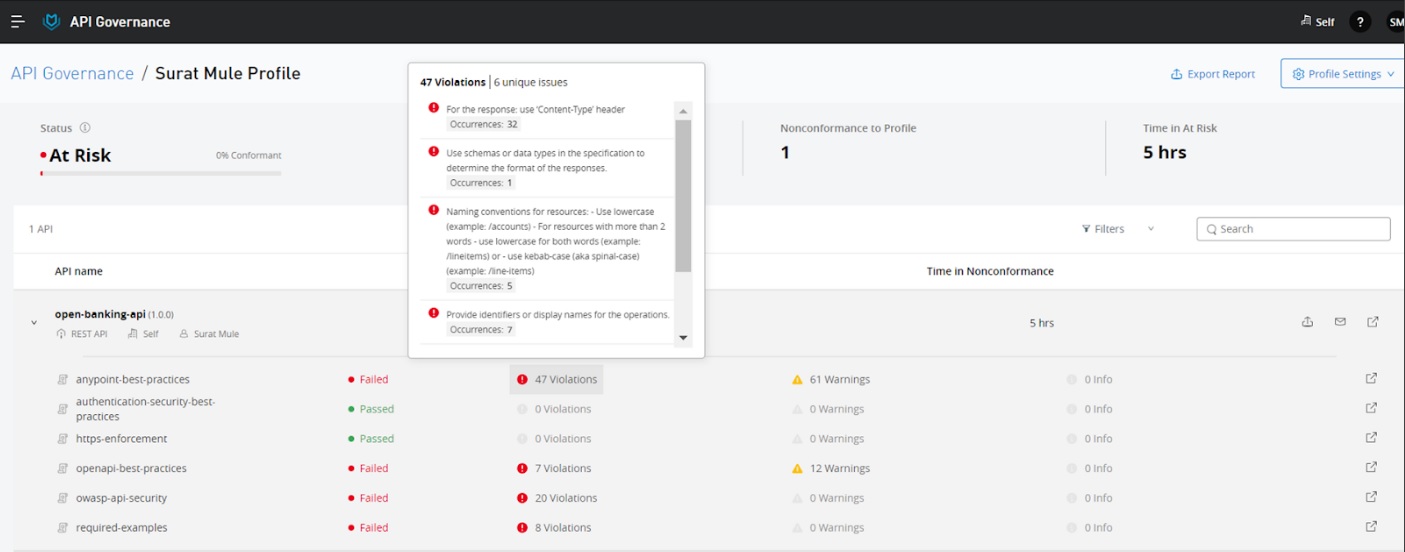Click the export icon for open-banking-api

coord(1307,322)
